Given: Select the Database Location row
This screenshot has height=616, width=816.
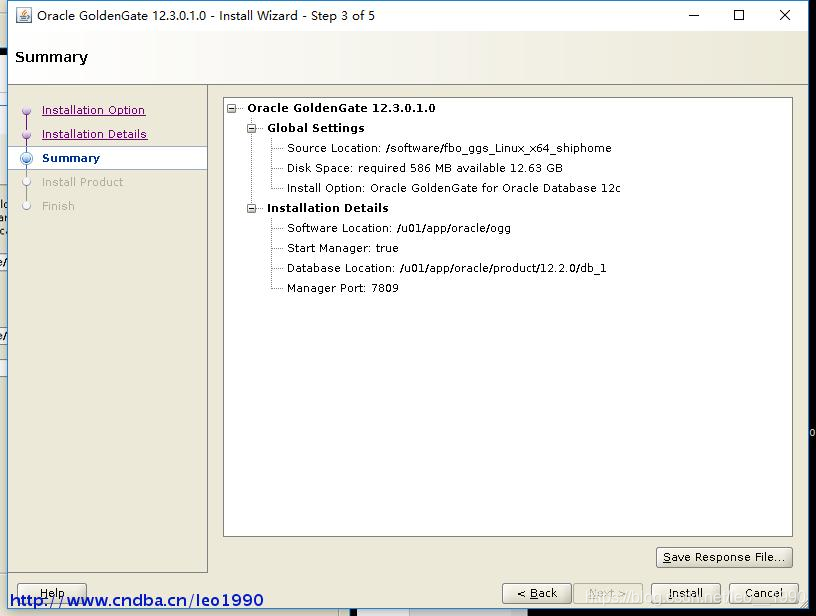Looking at the screenshot, I should pyautogui.click(x=447, y=268).
